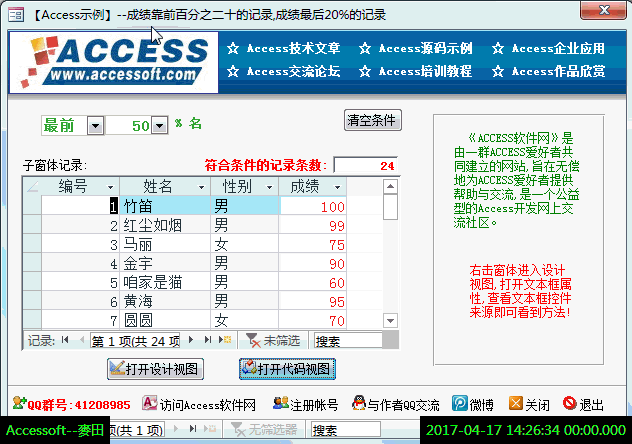The width and height of the screenshot is (632, 444).
Task: Select the name cell 金宇
Action: coord(165,263)
